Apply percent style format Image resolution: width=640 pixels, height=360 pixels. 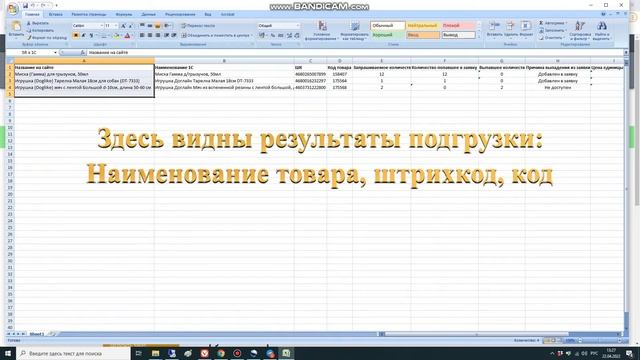point(273,36)
